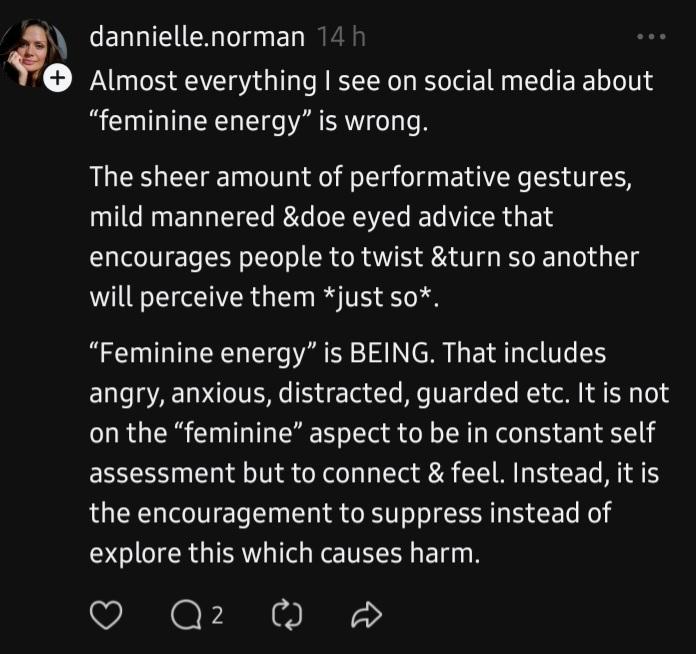This screenshot has width=696, height=654.
Task: Click the "doe eyed advice" text line
Action: click(x=321, y=217)
